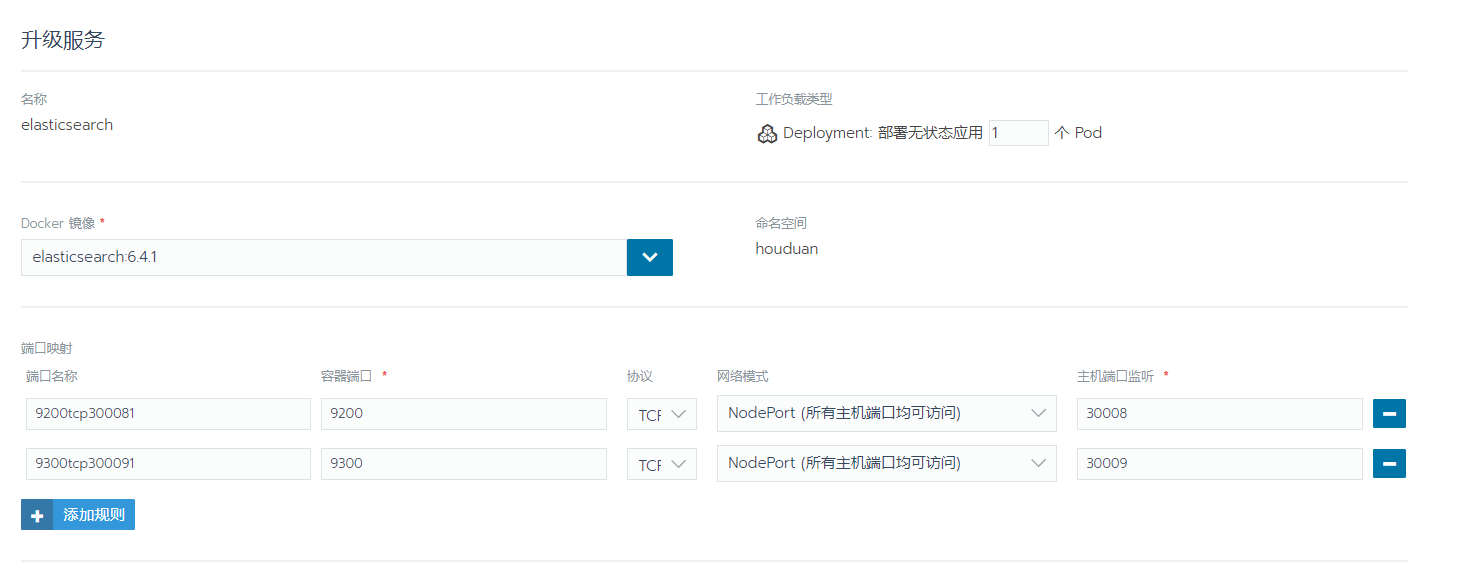Click the service name elasticsearch text
Image resolution: width=1484 pixels, height=564 pixels.
click(67, 125)
